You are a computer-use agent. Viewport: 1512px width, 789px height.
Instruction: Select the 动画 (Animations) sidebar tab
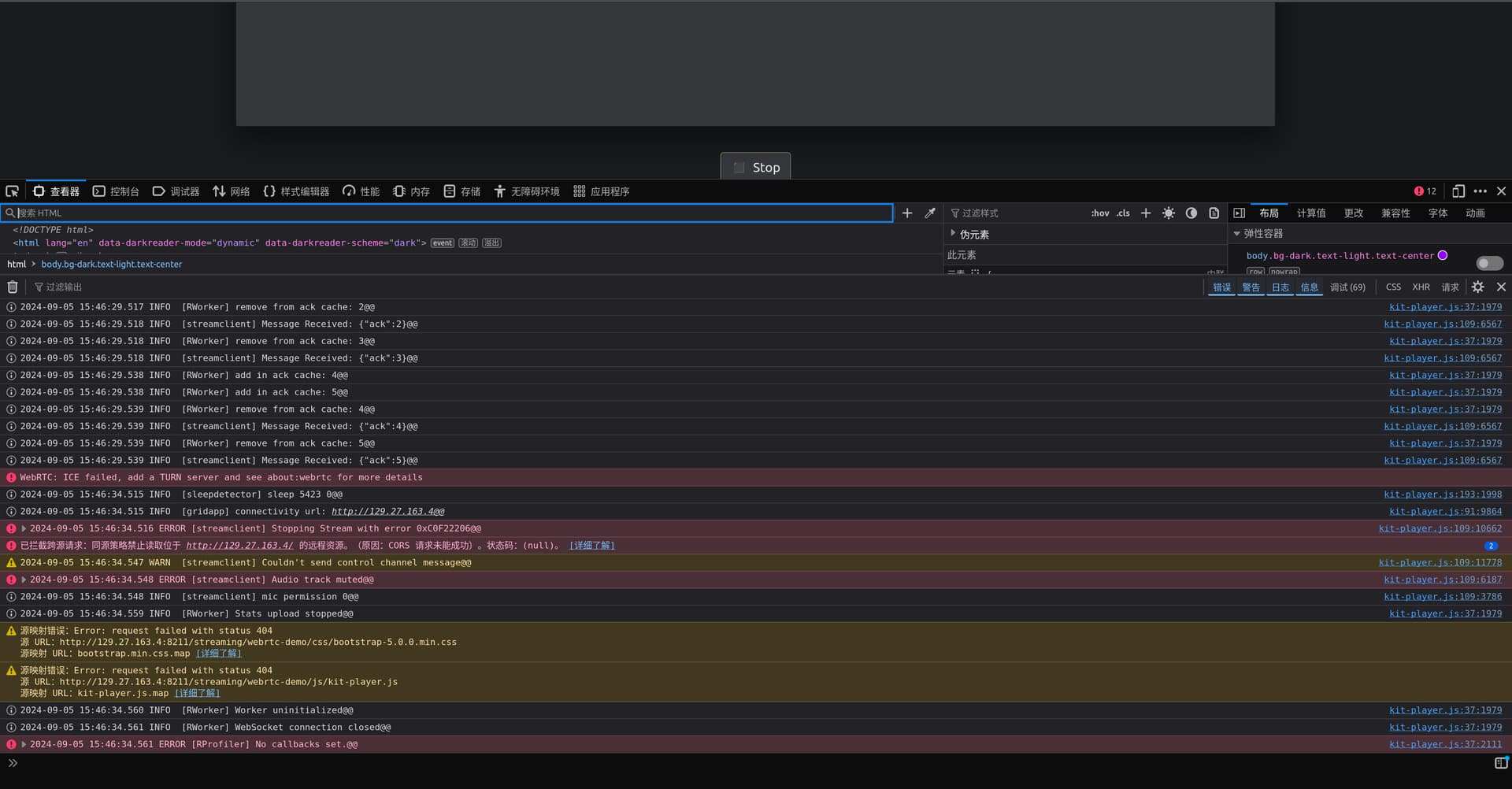[x=1475, y=213]
